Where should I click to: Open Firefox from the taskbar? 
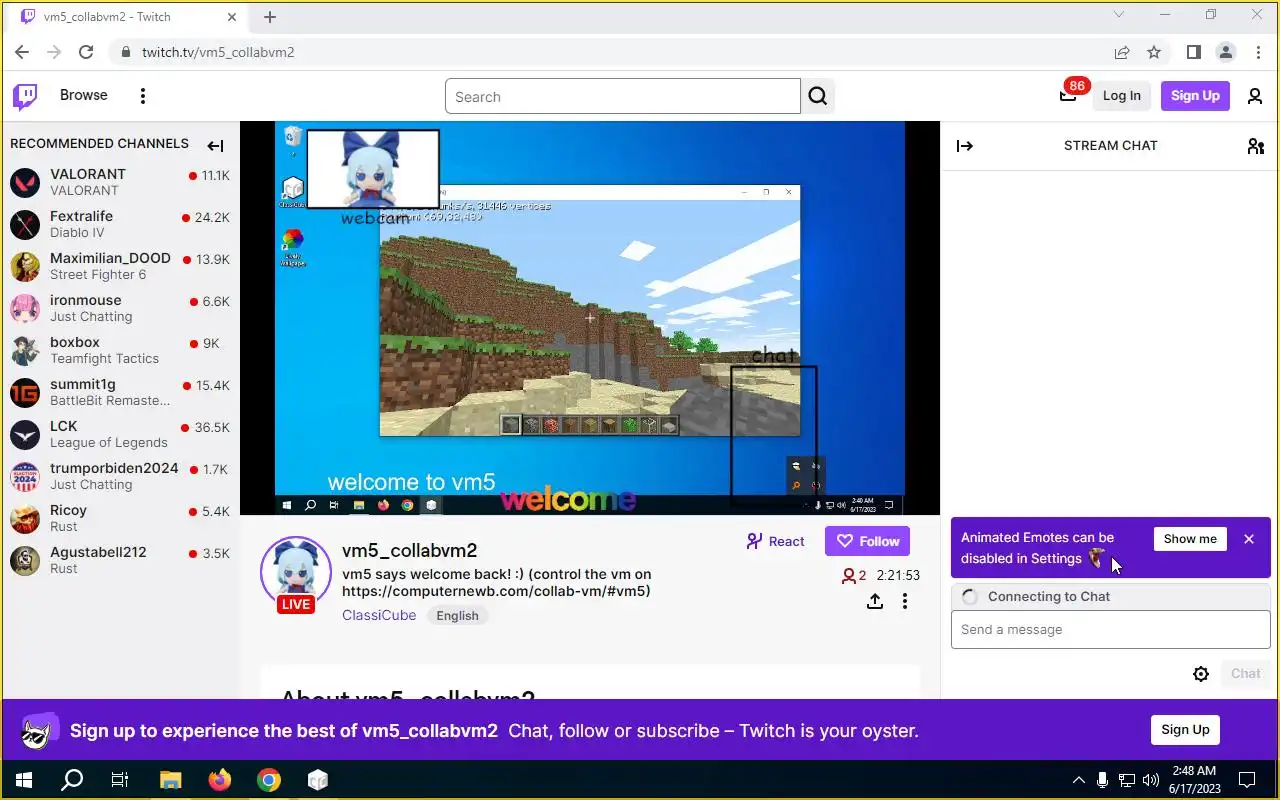[x=220, y=780]
